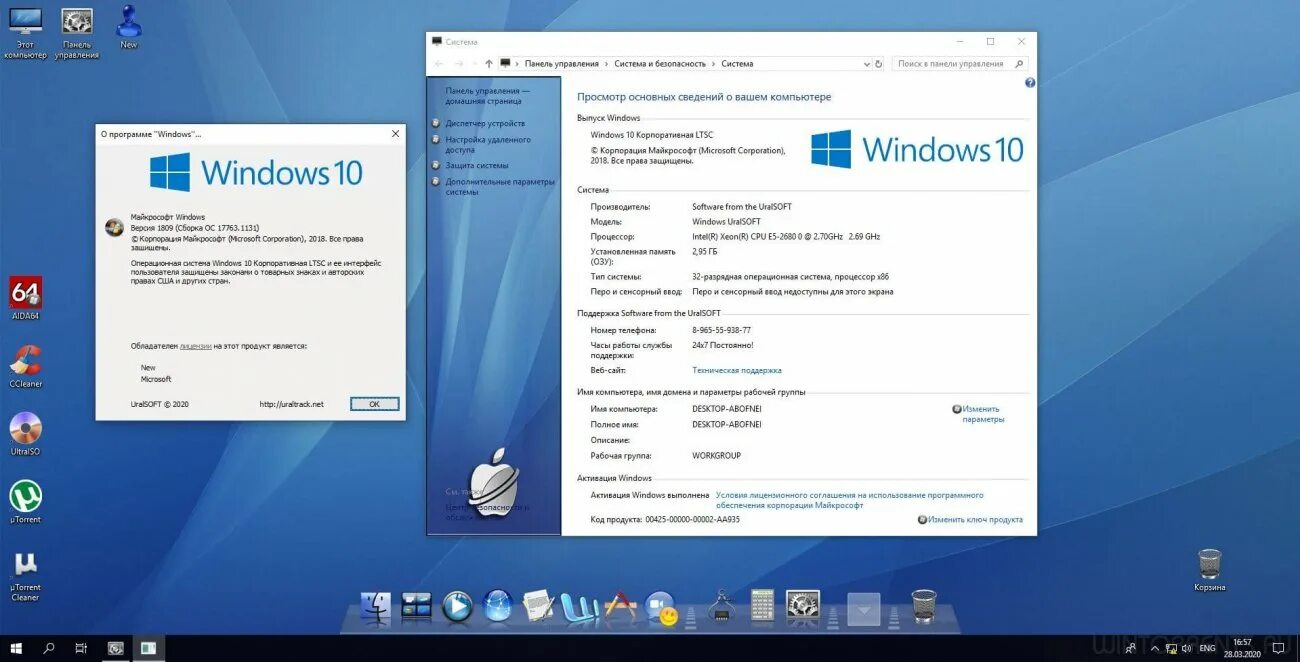Open the blue globe browser icon in dock
The width and height of the screenshot is (1300, 662).
click(x=498, y=606)
